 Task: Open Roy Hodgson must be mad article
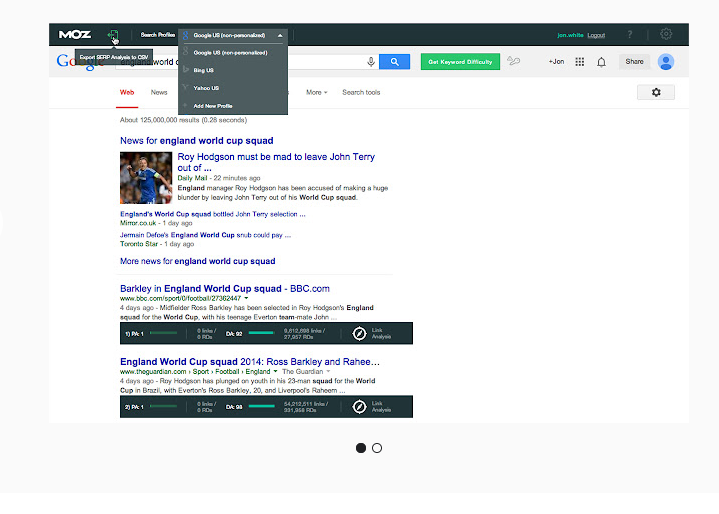tap(276, 162)
